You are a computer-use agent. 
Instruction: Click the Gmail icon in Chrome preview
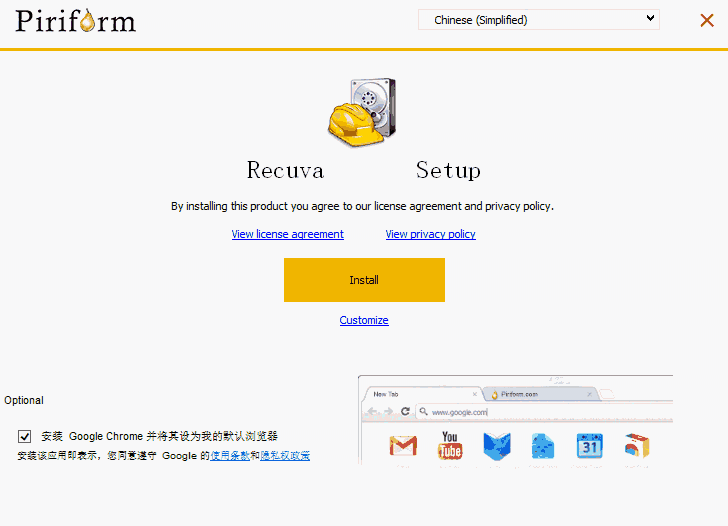pyautogui.click(x=403, y=446)
